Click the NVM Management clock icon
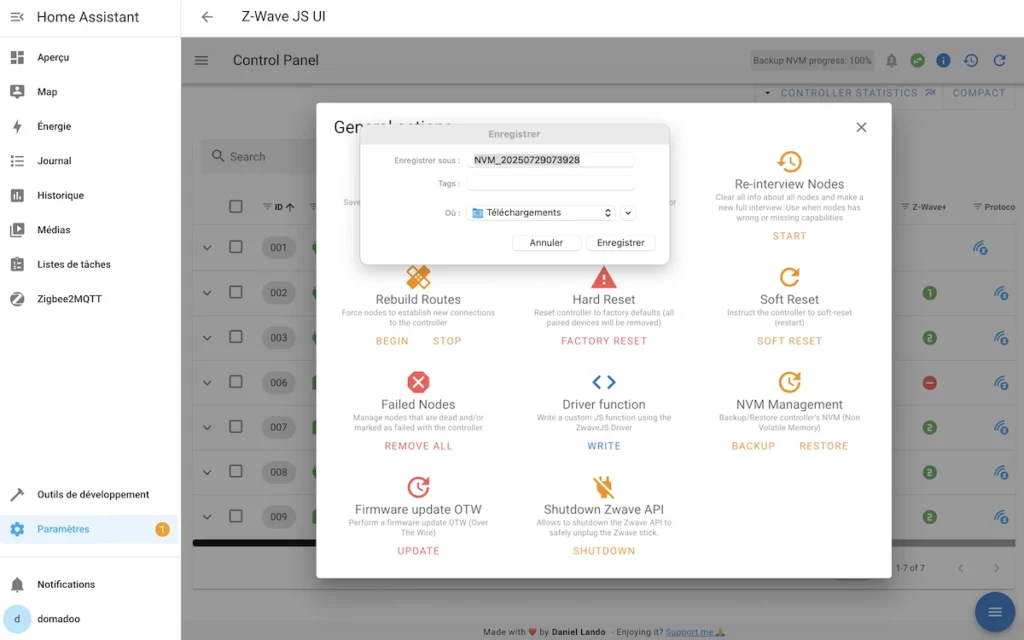This screenshot has width=1024, height=640. pyautogui.click(x=789, y=382)
